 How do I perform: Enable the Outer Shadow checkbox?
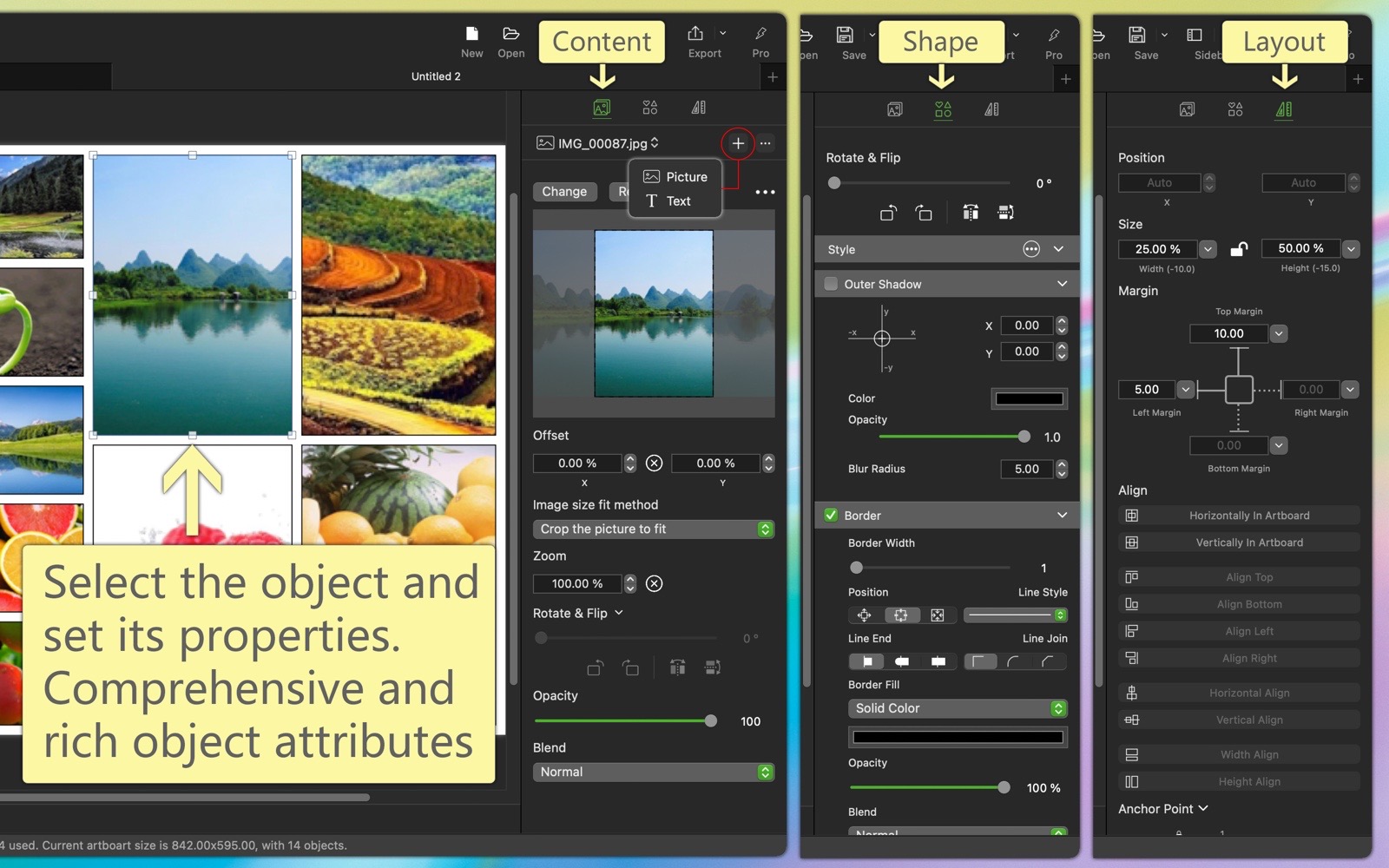tap(831, 284)
